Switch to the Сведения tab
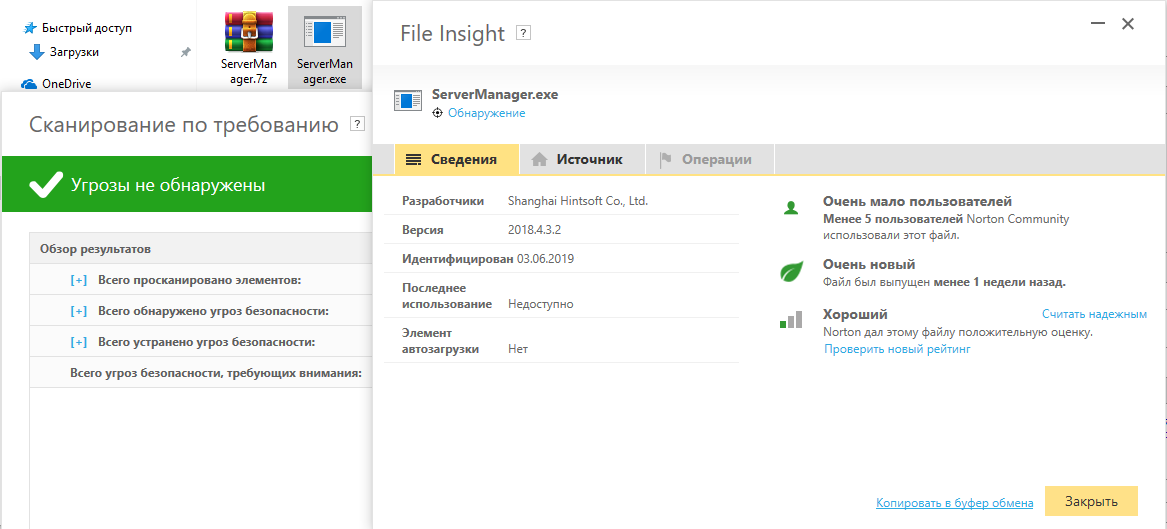The height and width of the screenshot is (529, 1167). click(456, 159)
